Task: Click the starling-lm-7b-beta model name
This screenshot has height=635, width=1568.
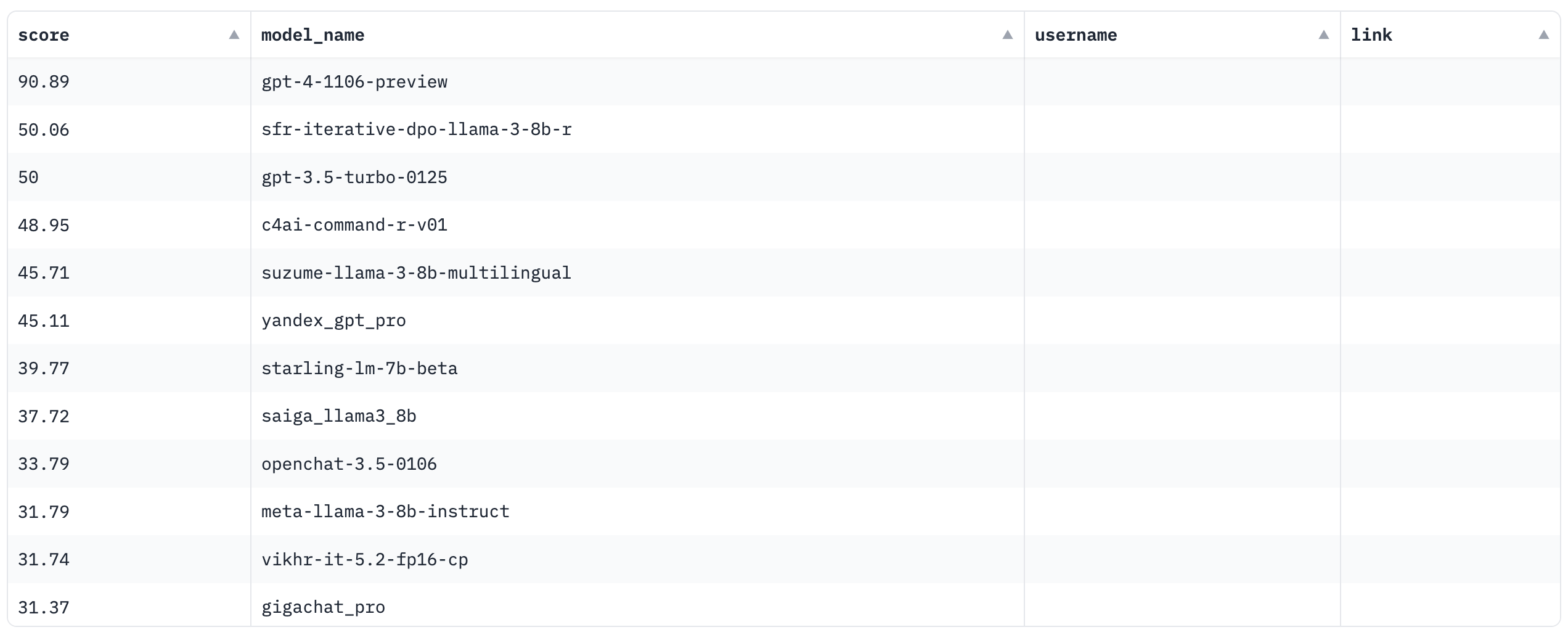Action: pyautogui.click(x=359, y=369)
